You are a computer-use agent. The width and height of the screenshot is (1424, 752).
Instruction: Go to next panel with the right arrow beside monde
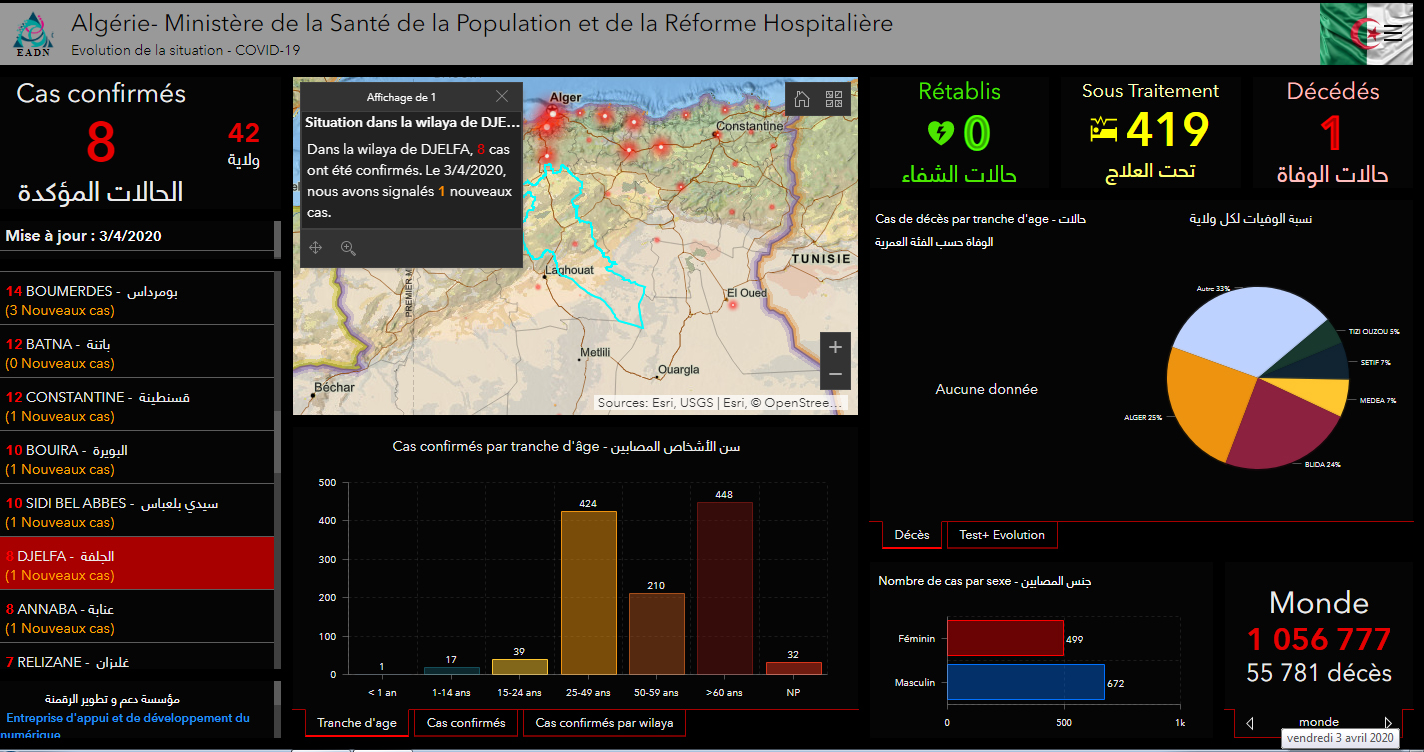tap(1387, 722)
